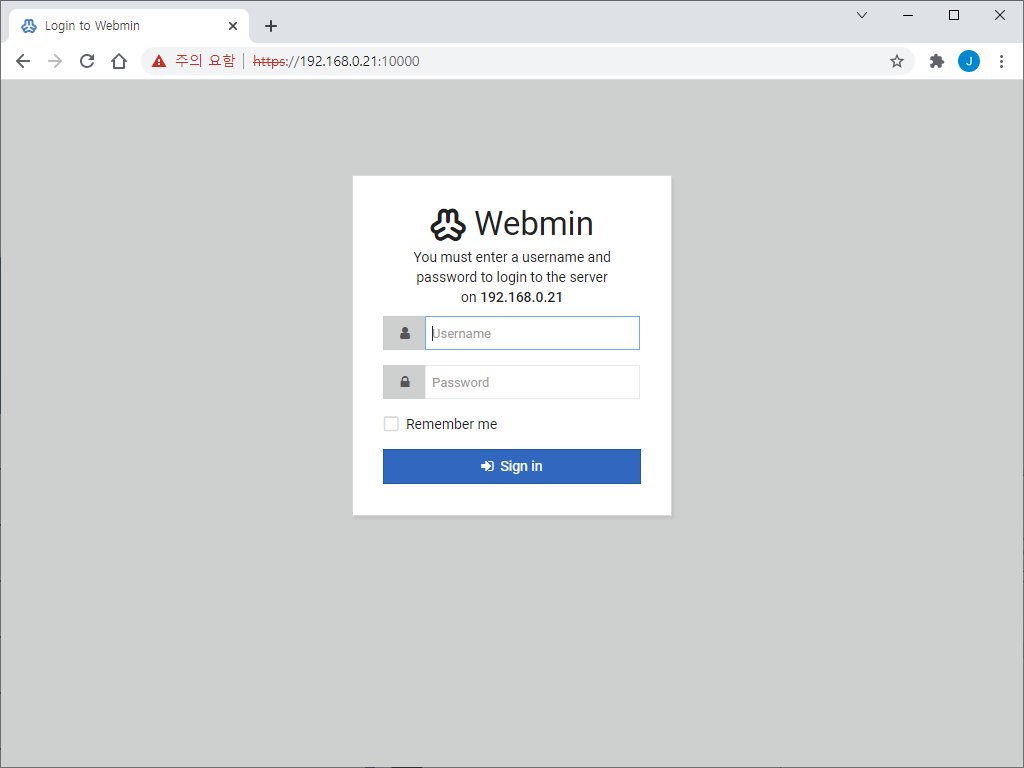Click the browser back arrow
Image resolution: width=1024 pixels, height=768 pixels.
pyautogui.click(x=23, y=61)
